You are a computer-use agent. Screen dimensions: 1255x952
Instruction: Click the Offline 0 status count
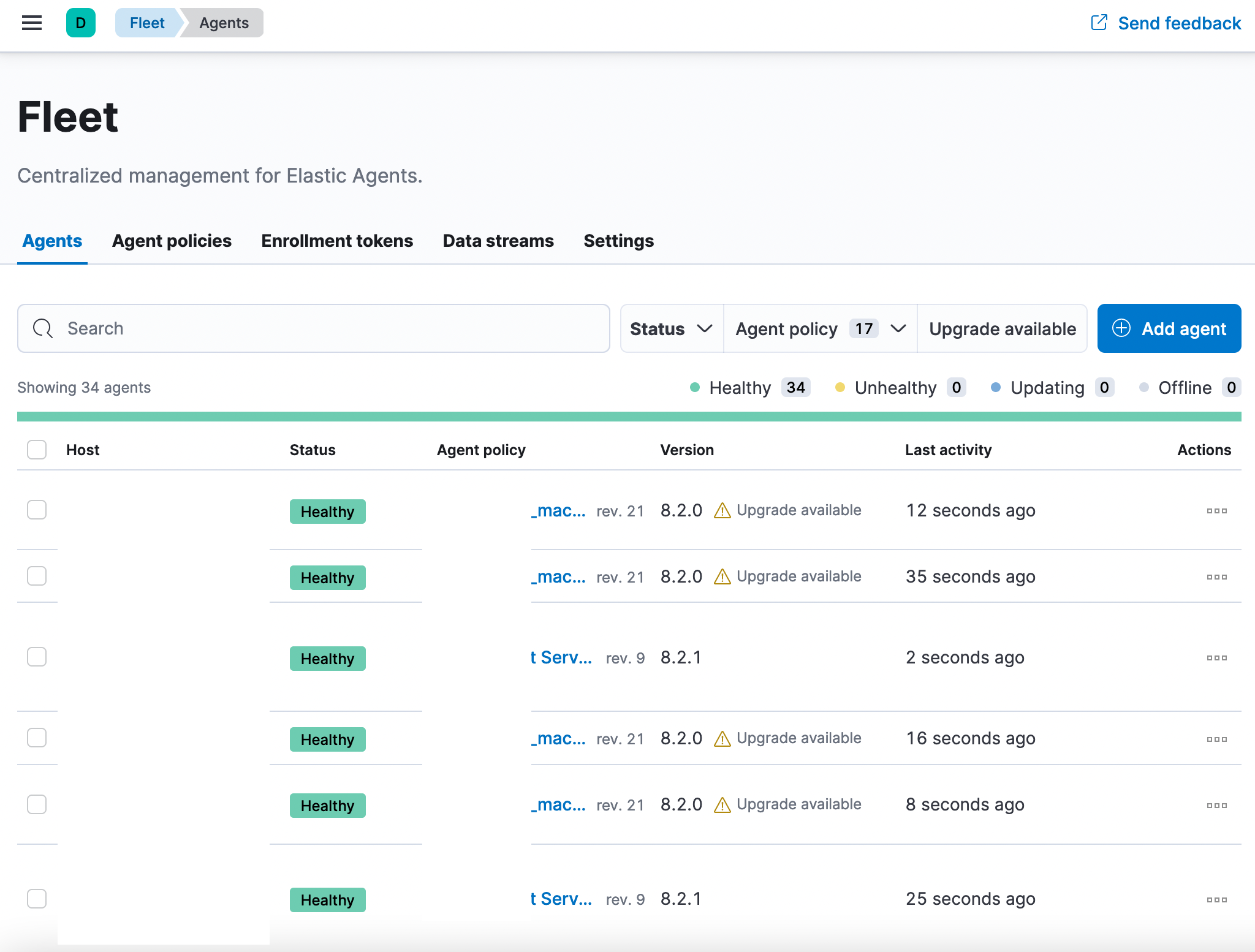point(1189,388)
